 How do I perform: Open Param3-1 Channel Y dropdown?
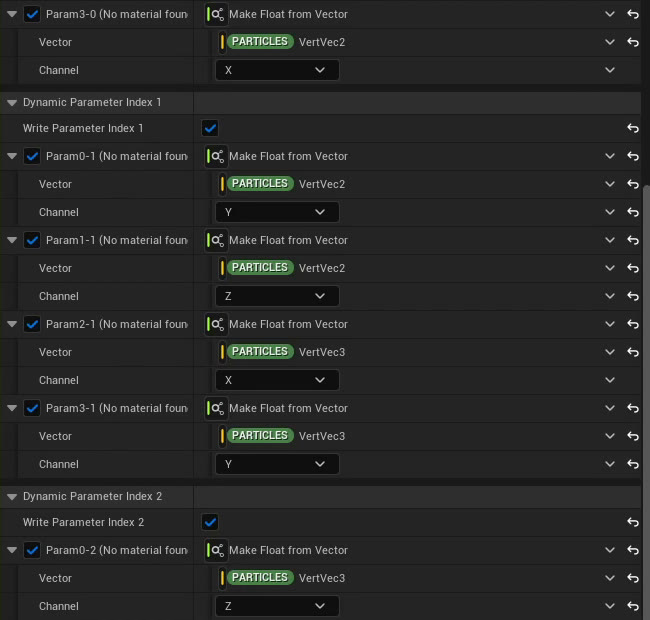[277, 464]
